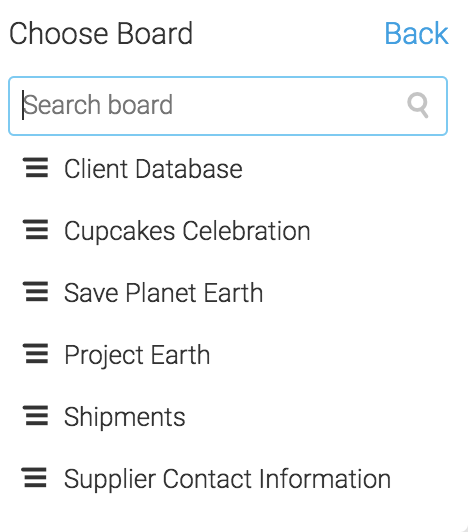468x532 pixels.
Task: Click the list icon beside Save Planet Earth
Action: [x=35, y=292]
